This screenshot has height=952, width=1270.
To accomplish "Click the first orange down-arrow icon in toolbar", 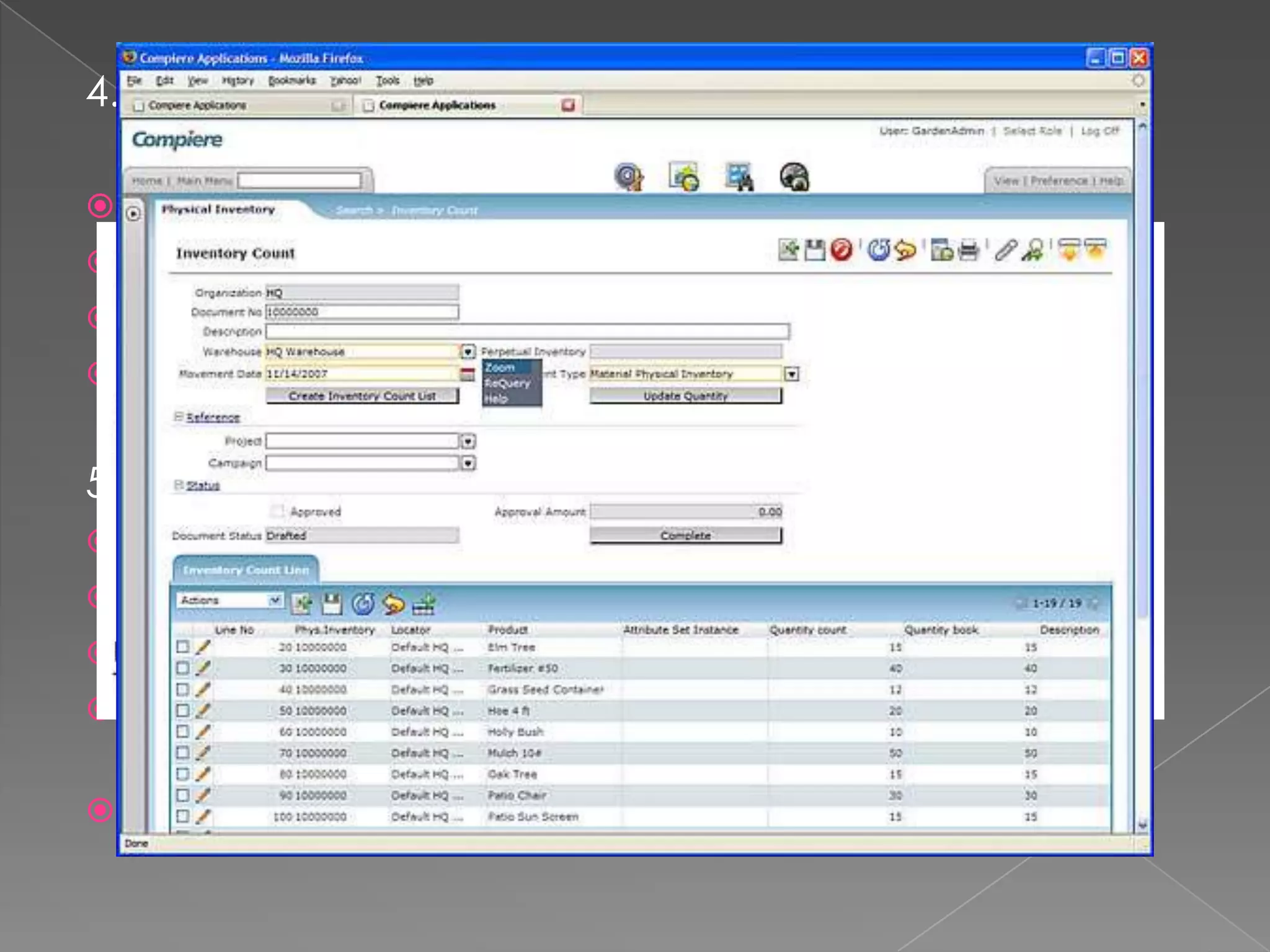I will click(x=1069, y=250).
